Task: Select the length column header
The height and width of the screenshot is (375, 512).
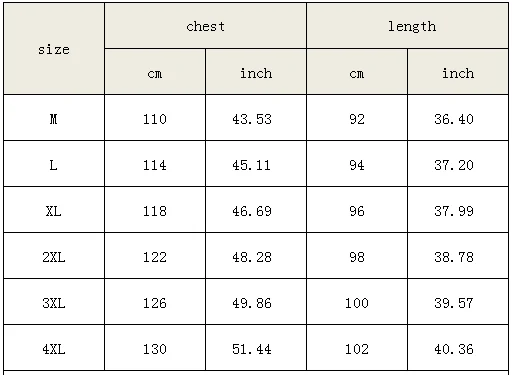Action: [407, 26]
